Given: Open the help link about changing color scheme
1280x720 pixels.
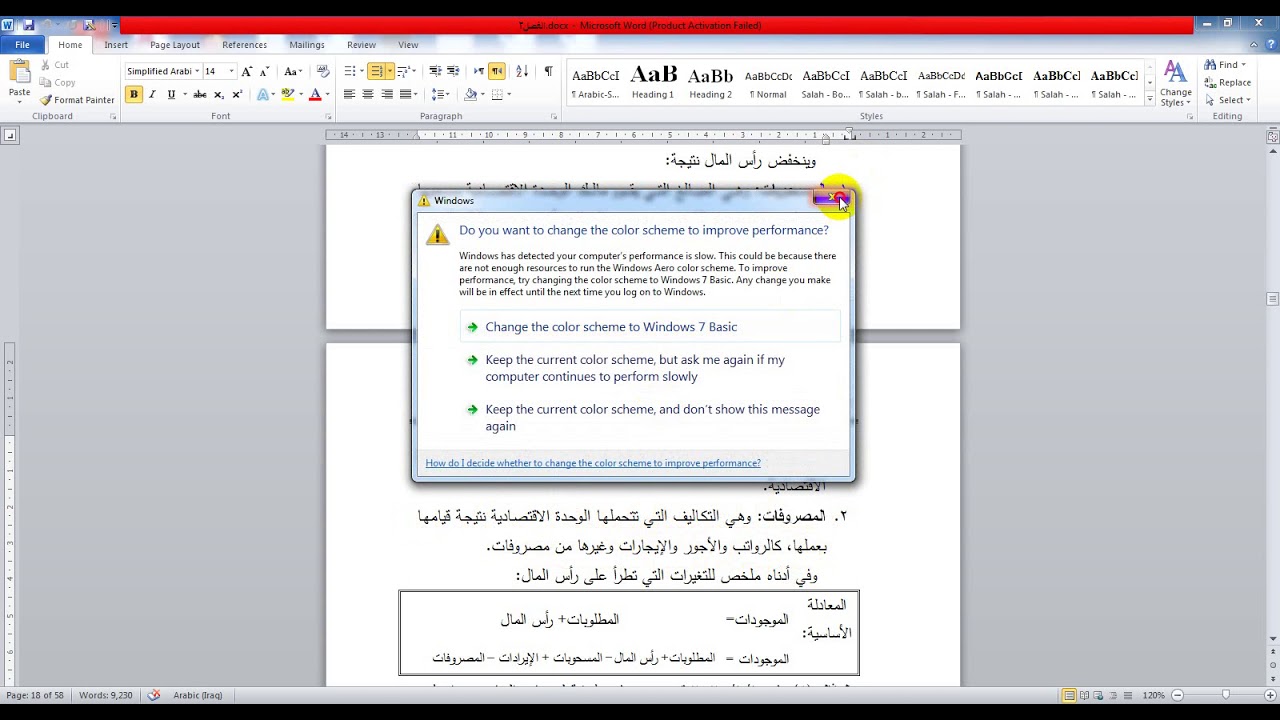Looking at the screenshot, I should click(x=593, y=463).
